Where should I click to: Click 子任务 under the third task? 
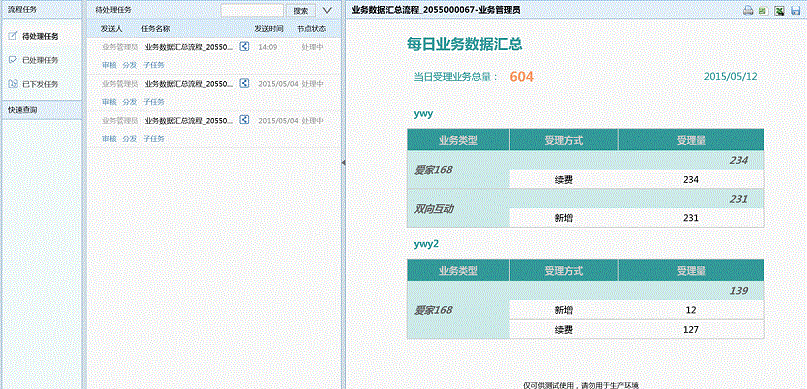point(154,138)
